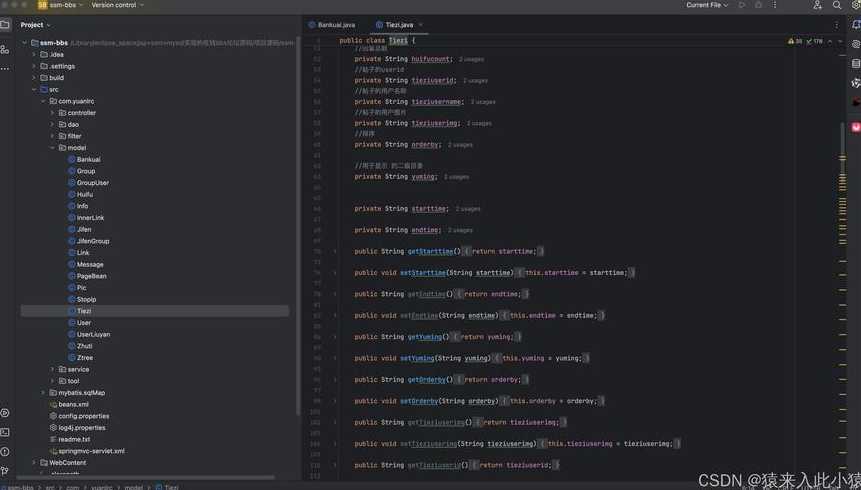Open the chevron dropdown beside Tiezi.java tab

pyautogui.click(x=421, y=25)
